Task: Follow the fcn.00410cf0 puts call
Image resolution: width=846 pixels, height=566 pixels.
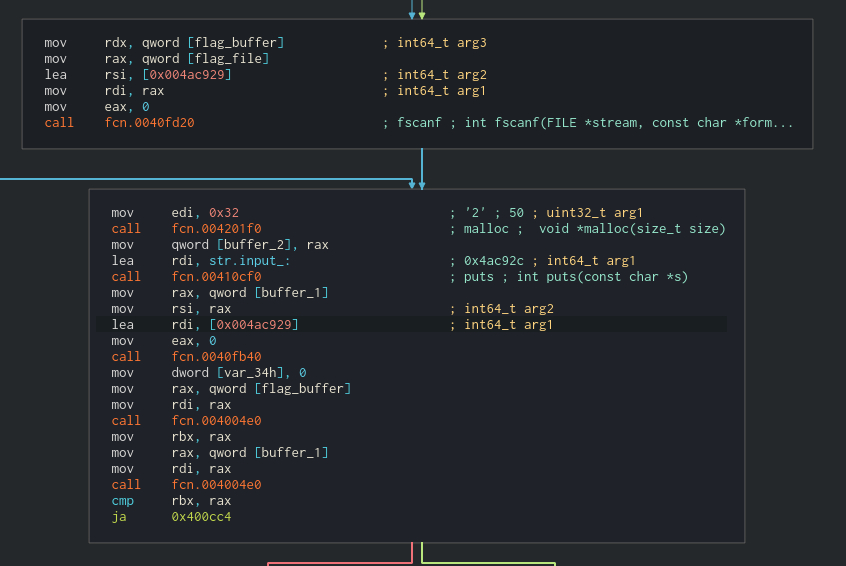Action: 216,277
